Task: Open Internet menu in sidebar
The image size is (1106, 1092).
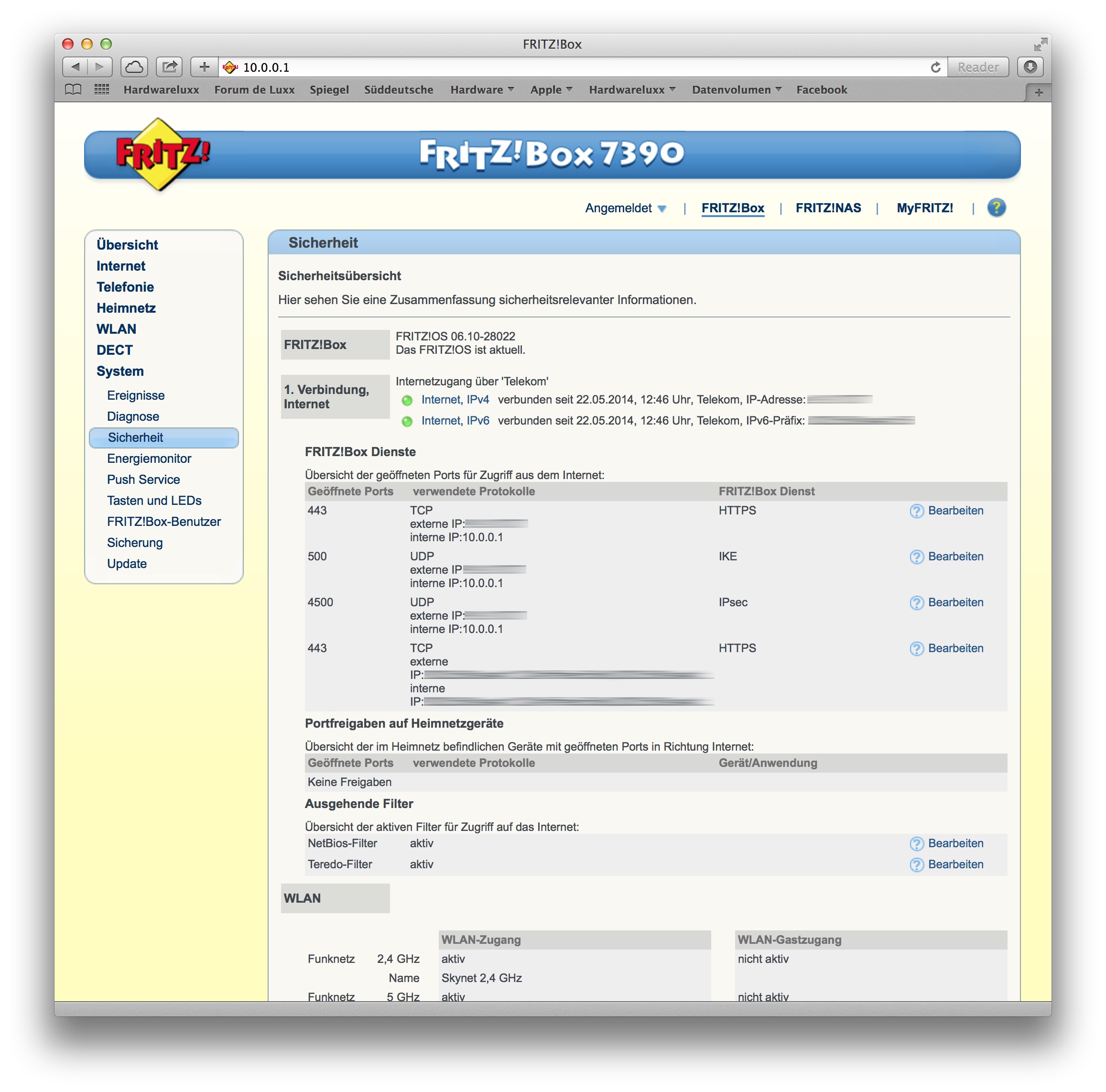Action: [x=121, y=266]
